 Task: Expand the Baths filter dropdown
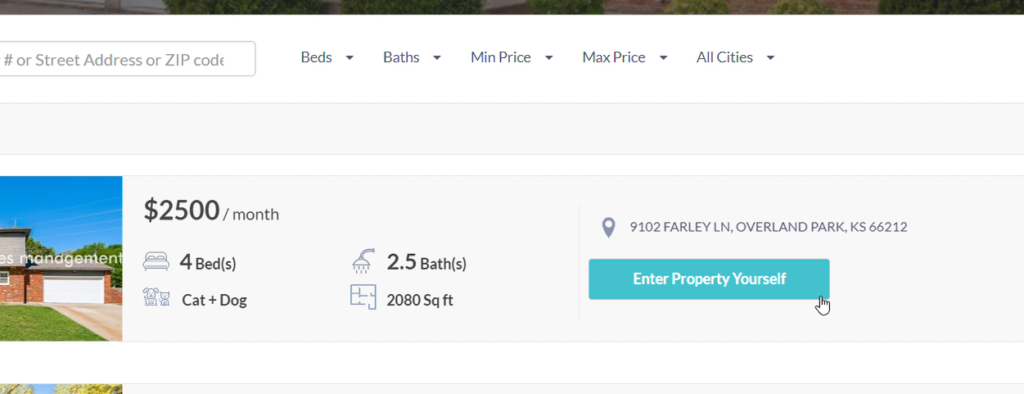[x=412, y=57]
